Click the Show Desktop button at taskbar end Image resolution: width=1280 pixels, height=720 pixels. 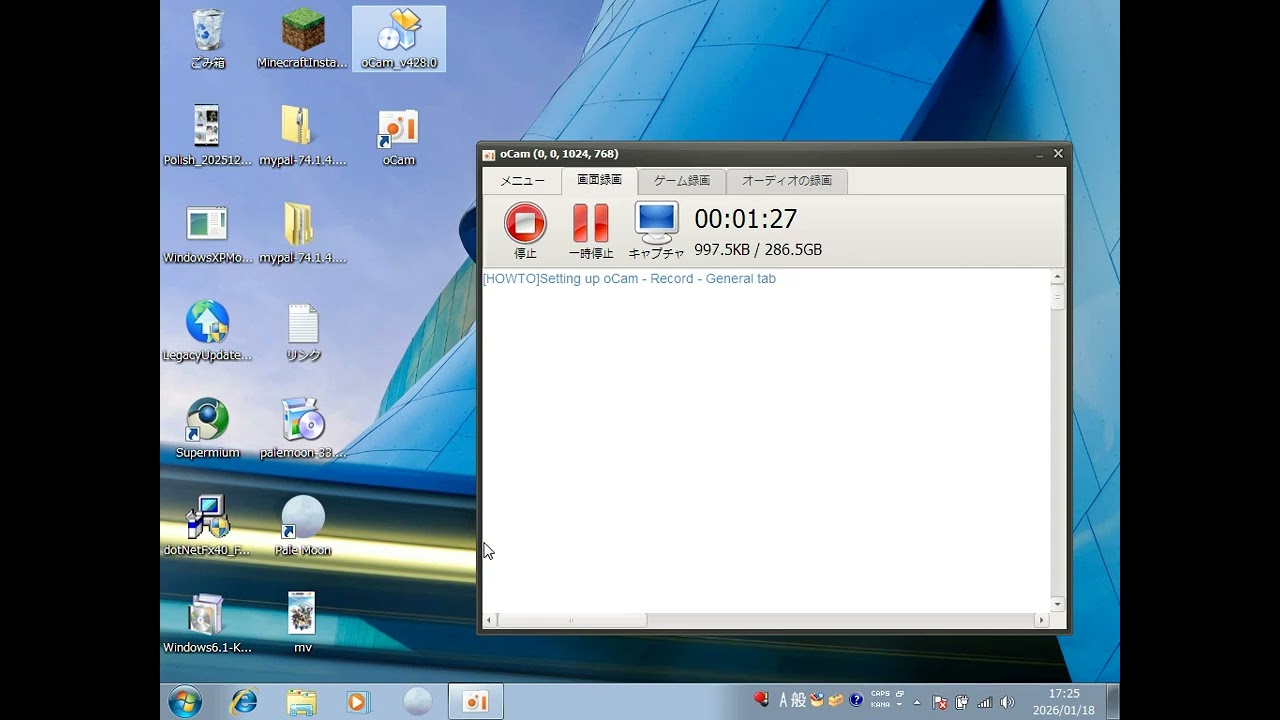coord(1113,702)
